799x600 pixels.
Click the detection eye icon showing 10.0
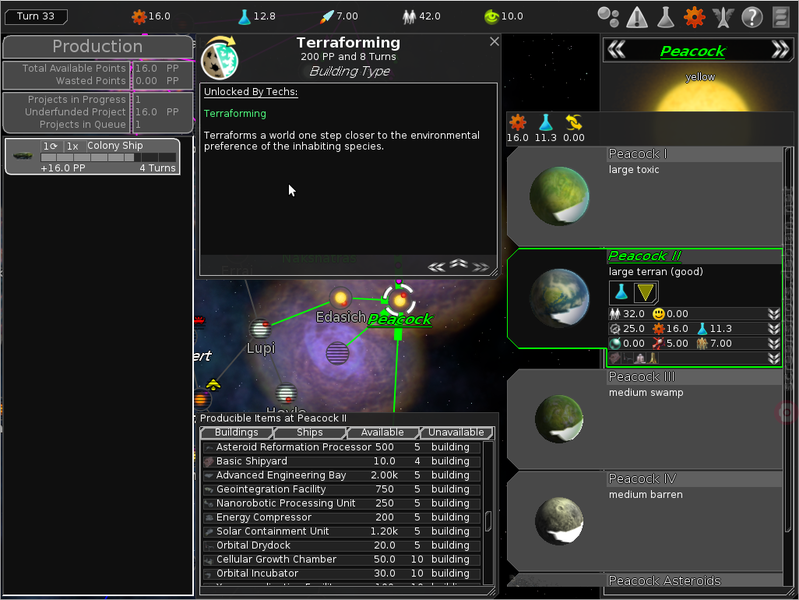coord(491,17)
